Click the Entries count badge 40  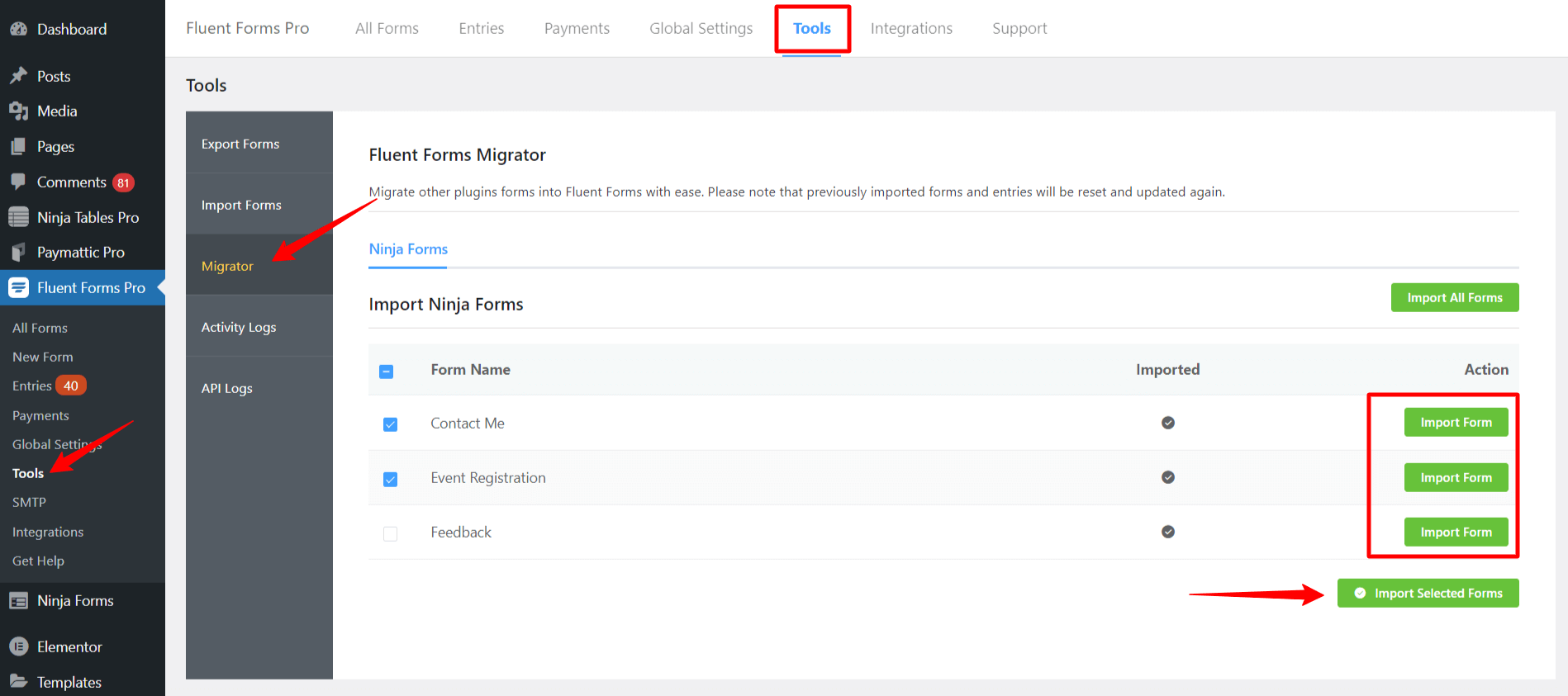click(x=71, y=386)
